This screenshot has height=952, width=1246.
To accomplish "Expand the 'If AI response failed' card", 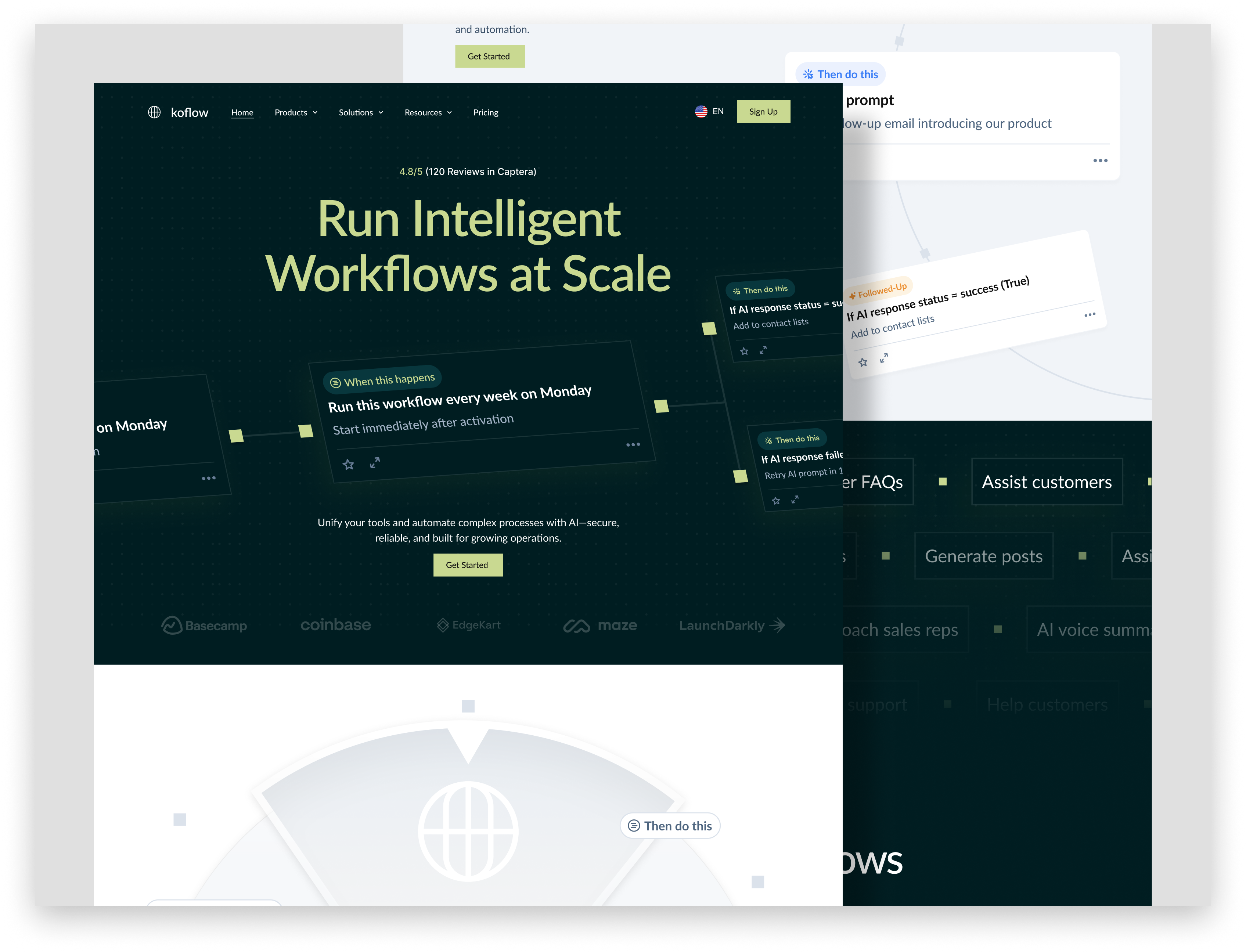I will coord(795,499).
